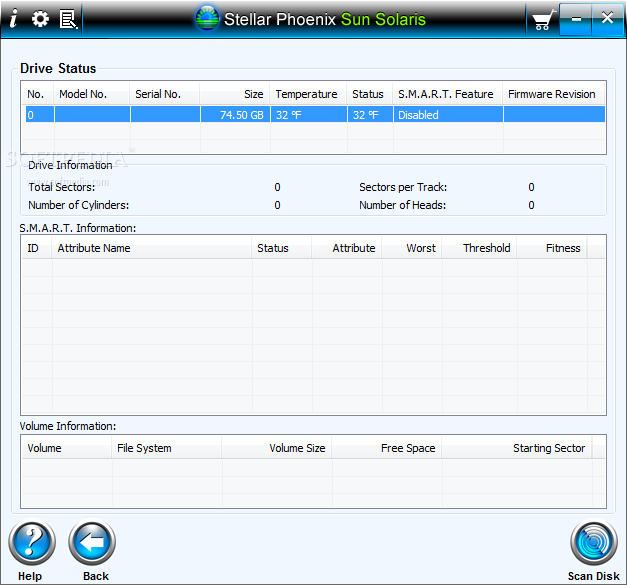Click the Free Space column header
Image resolution: width=627 pixels, height=585 pixels.
coord(387,448)
